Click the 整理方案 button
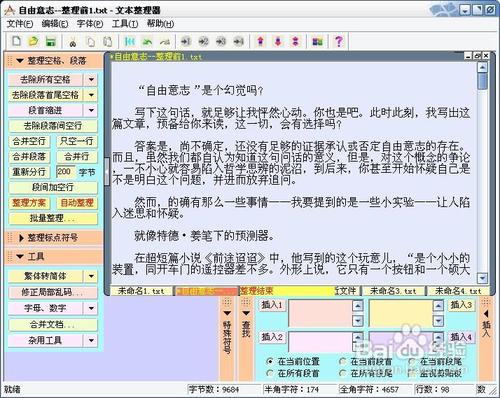The image size is (500, 398). coord(29,203)
